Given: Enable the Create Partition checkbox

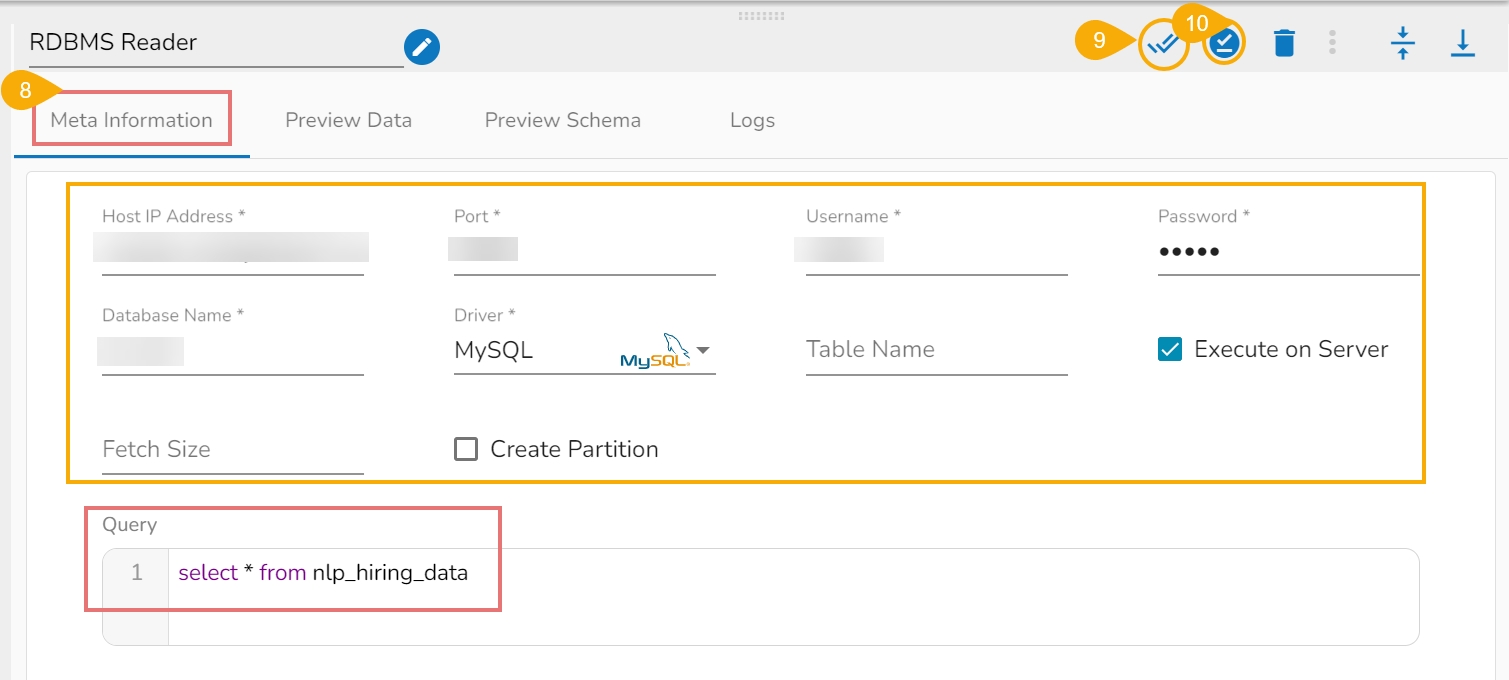Looking at the screenshot, I should pos(466,449).
